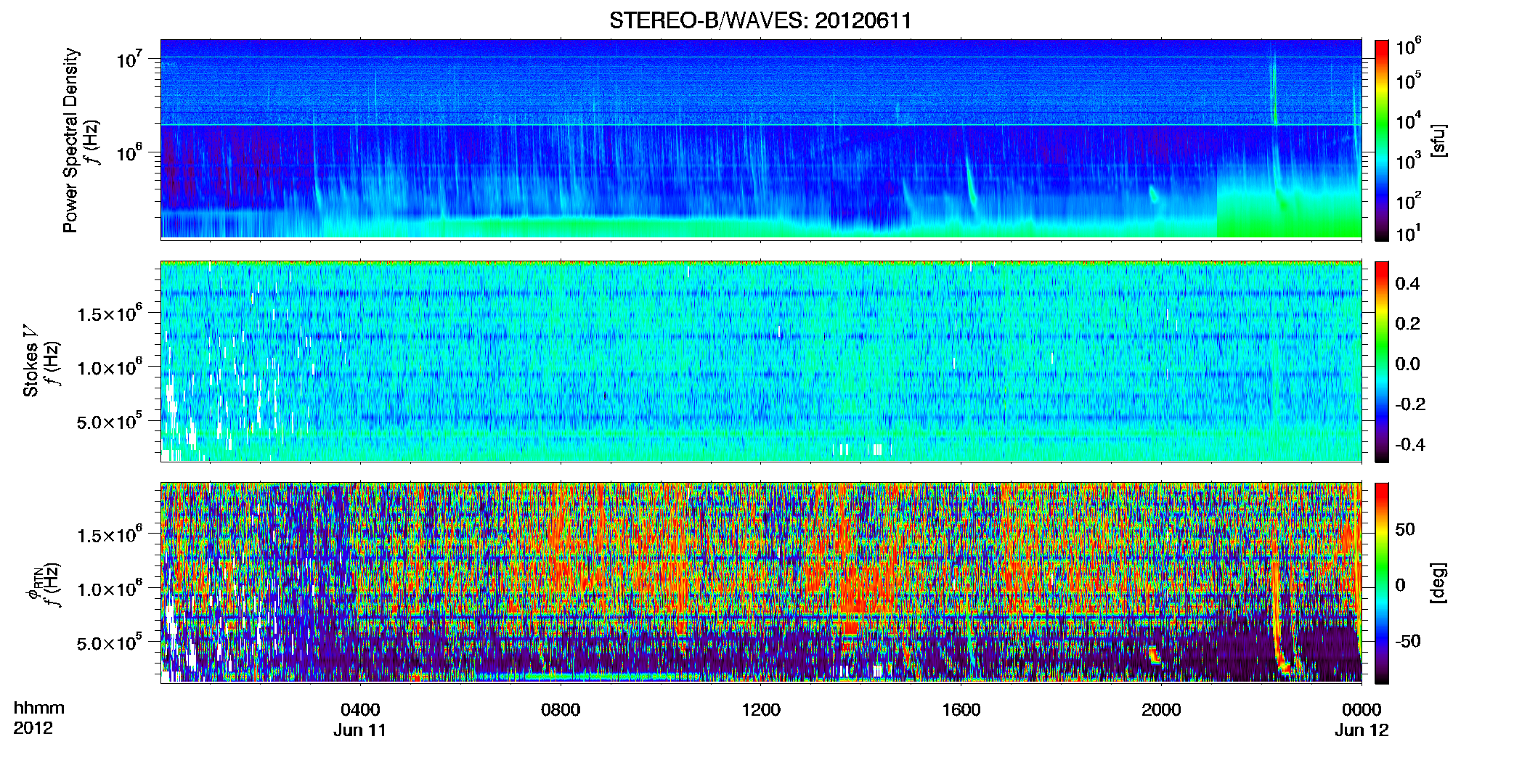The image size is (1522, 784).
Task: Click the 0400 time axis label
Action: [x=360, y=710]
